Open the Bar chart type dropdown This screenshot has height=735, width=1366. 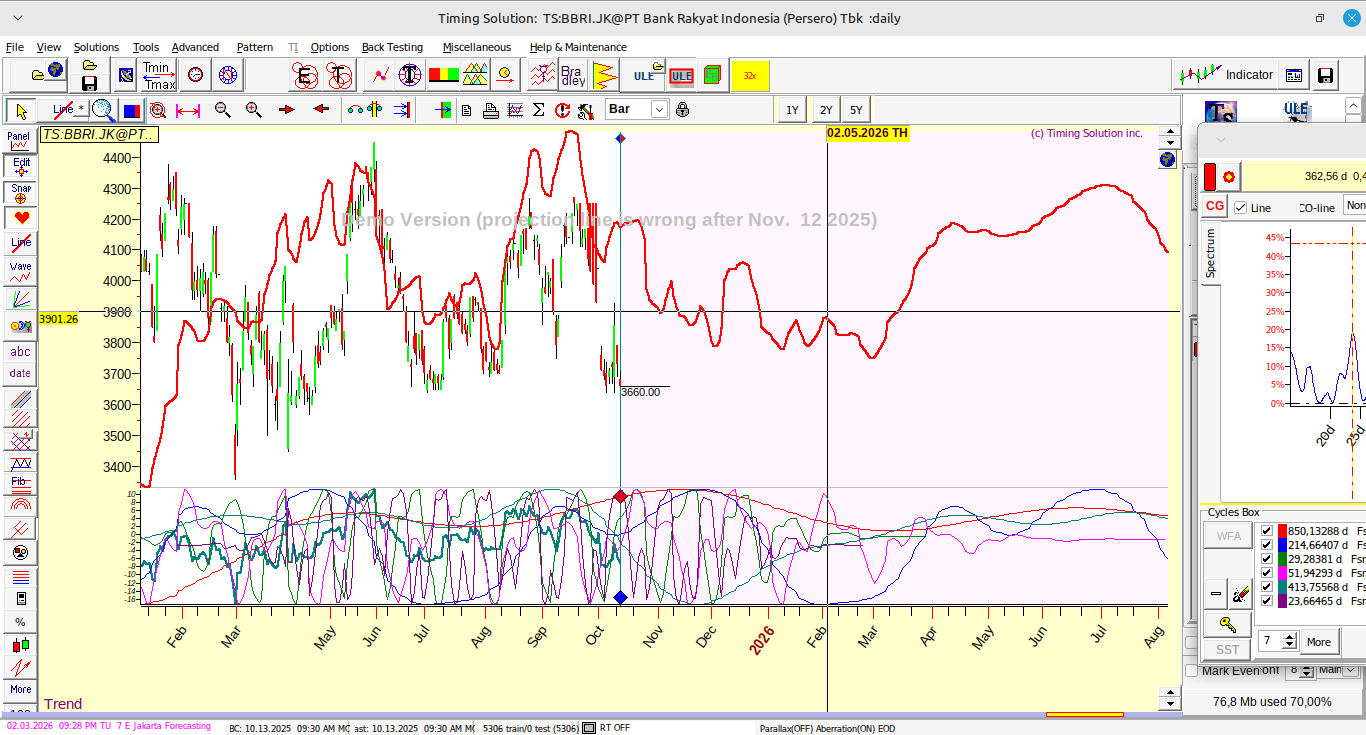click(659, 110)
